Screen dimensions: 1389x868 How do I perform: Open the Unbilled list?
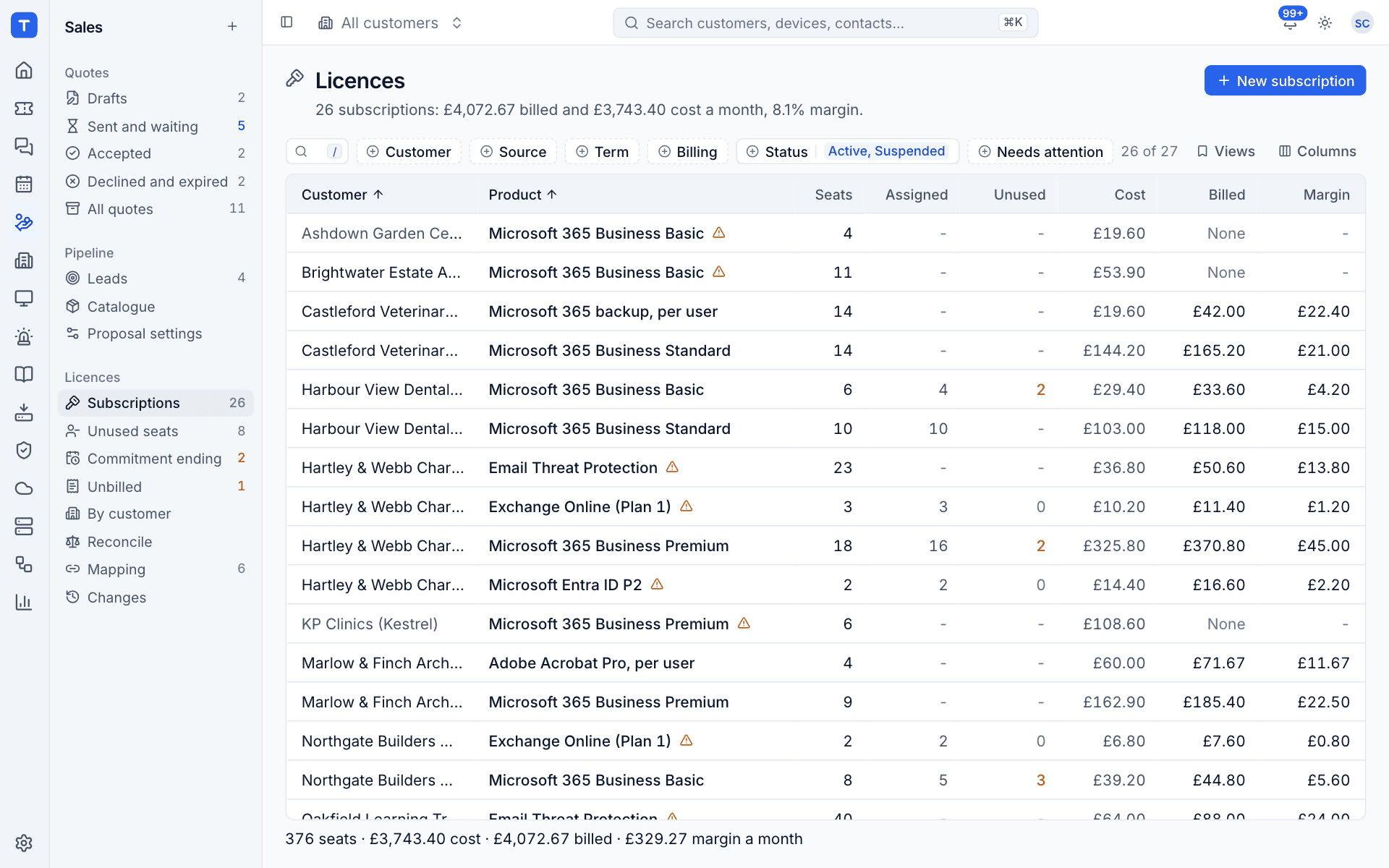[x=156, y=487]
